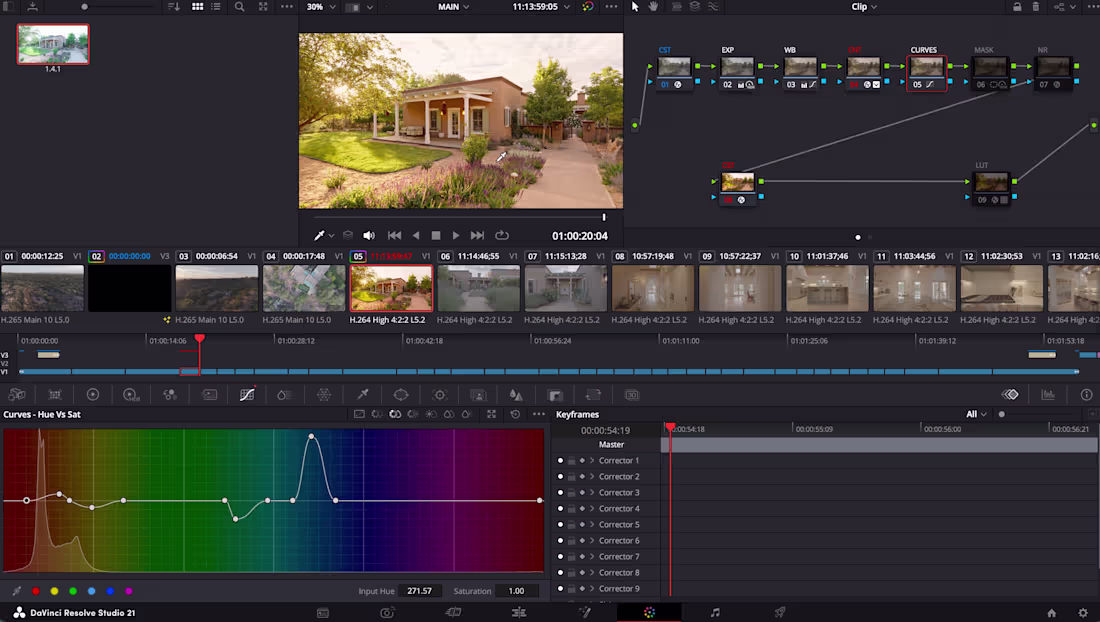The image size is (1100, 622).
Task: Expand the curves palette to fullscreen
Action: pos(491,414)
